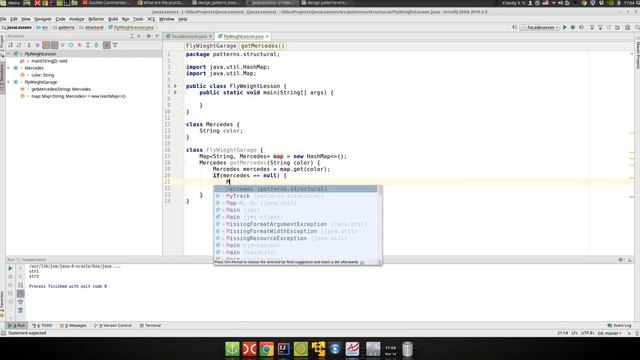Screen dimensions: 640x360
Task: Toggle soft-wrap in Run console
Action: coord(20,285)
